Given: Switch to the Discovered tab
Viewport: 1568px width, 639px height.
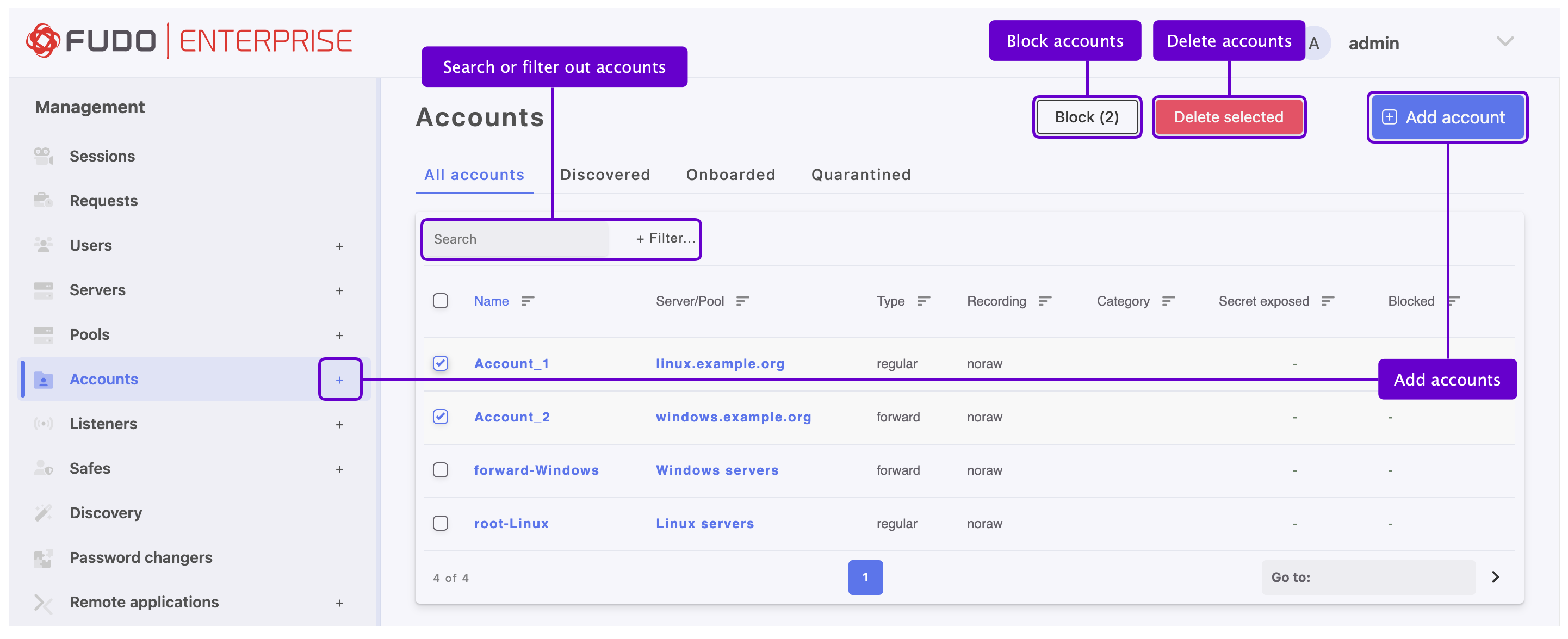Looking at the screenshot, I should point(604,175).
